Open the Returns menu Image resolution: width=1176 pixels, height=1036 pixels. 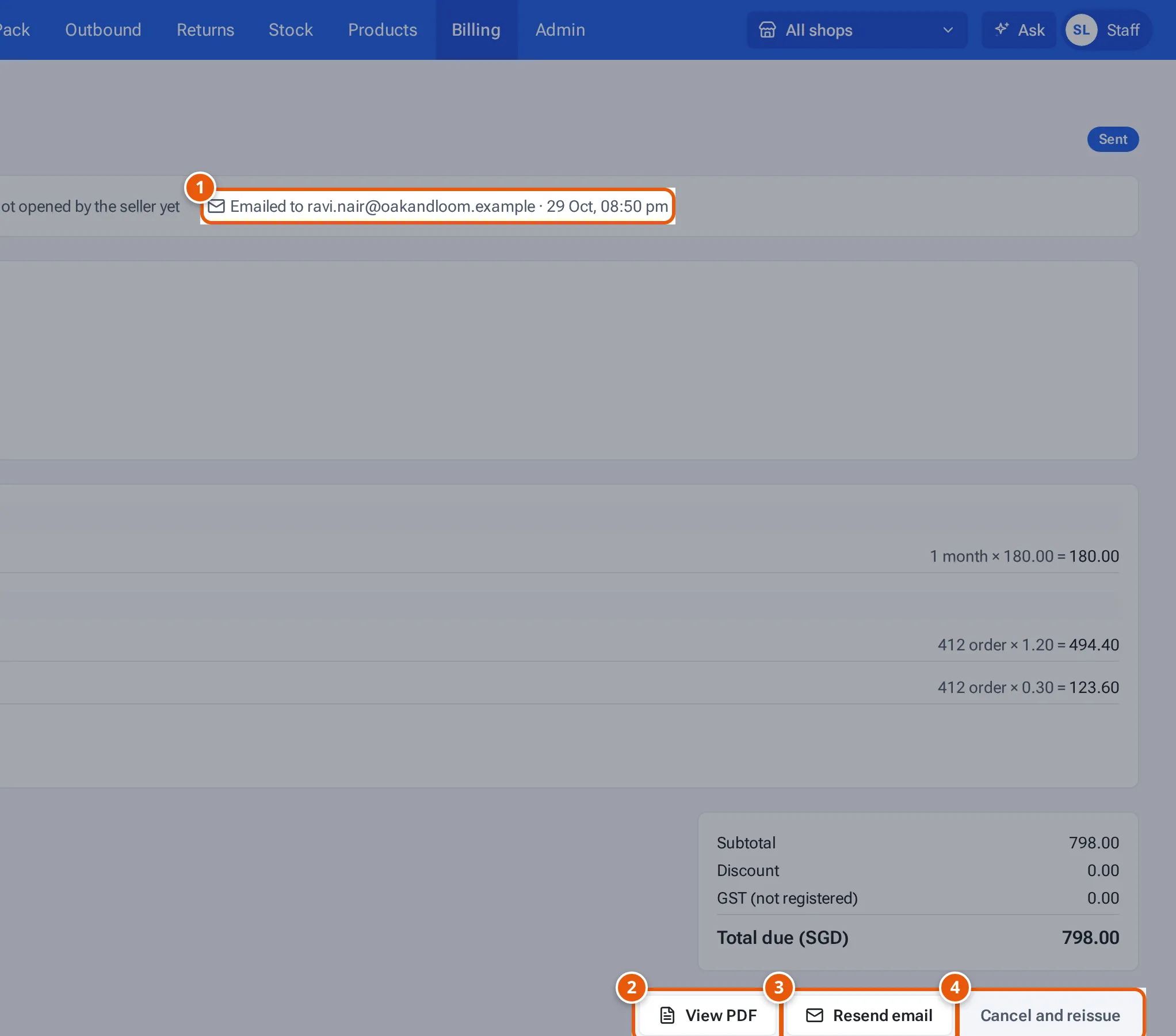(205, 30)
